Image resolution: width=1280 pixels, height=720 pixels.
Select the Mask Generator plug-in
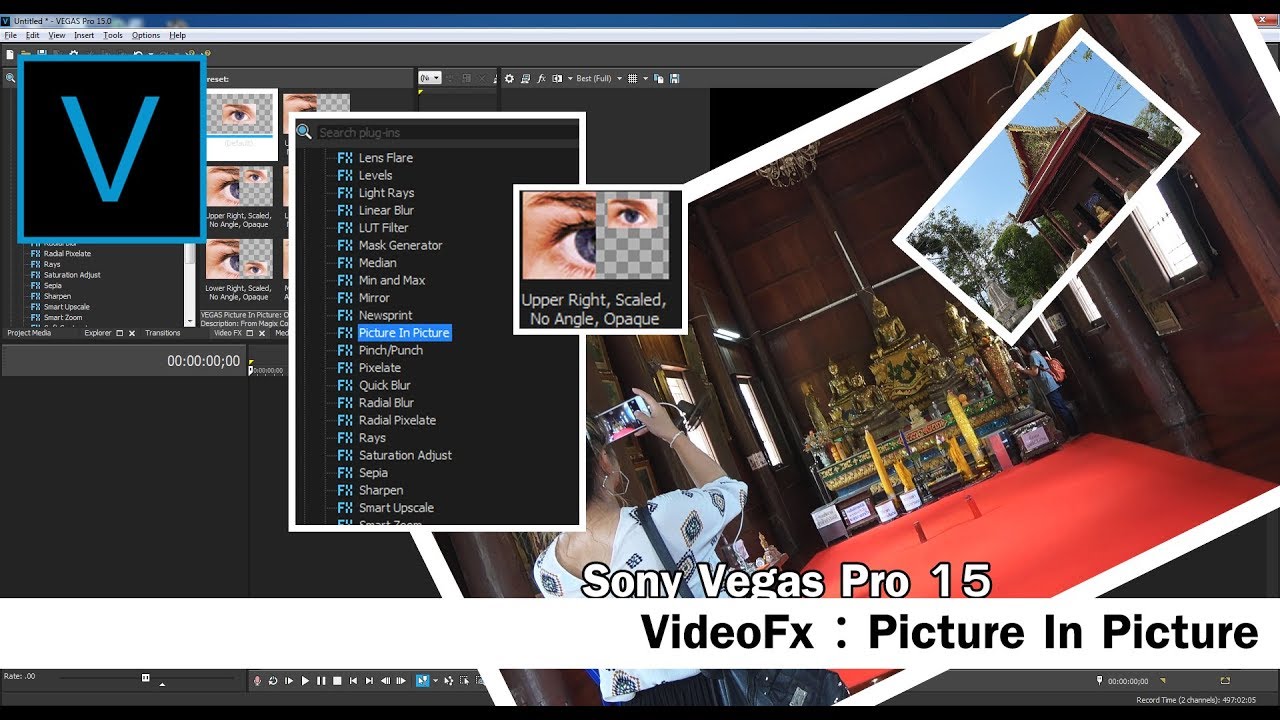point(400,245)
